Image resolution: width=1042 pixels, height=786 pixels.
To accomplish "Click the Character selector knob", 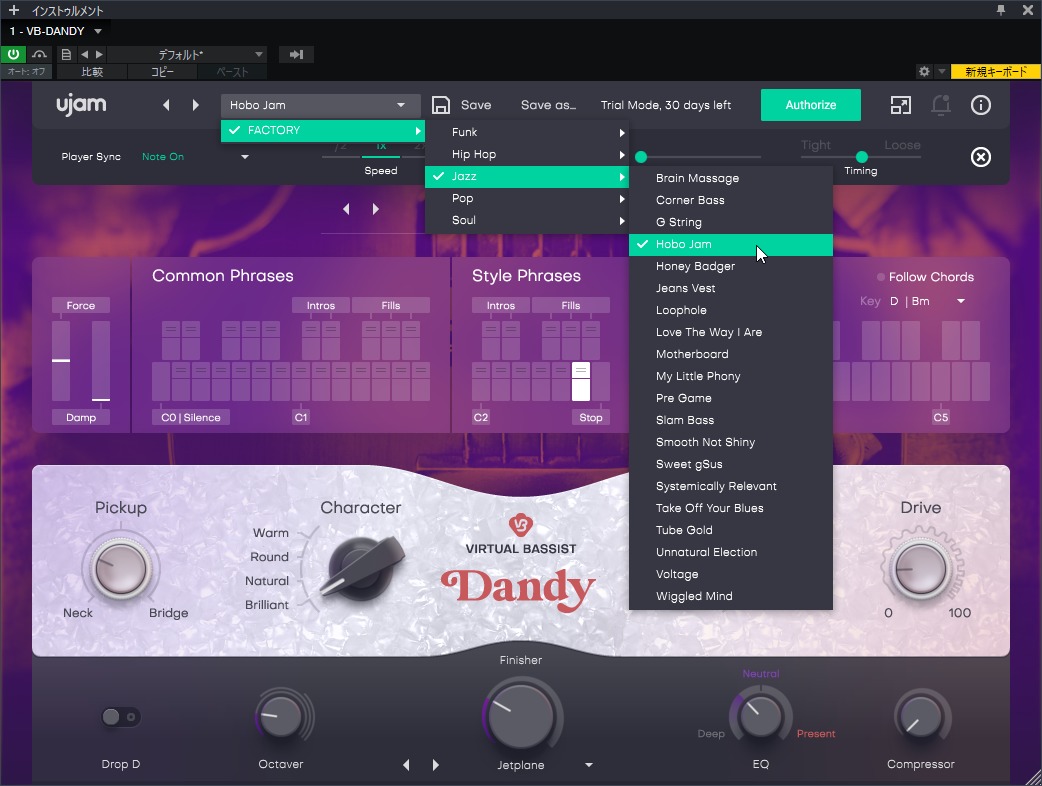I will tap(364, 569).
